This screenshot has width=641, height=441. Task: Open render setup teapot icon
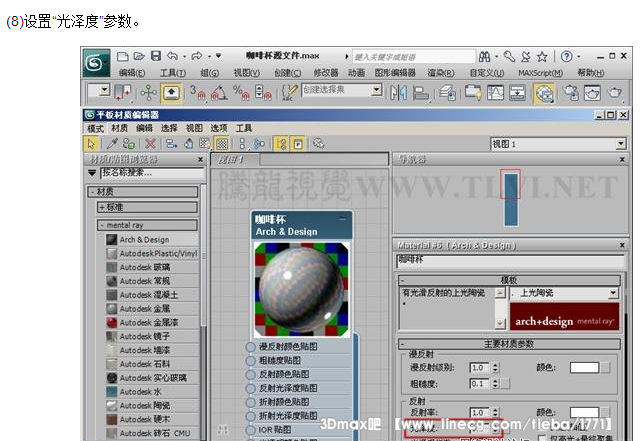pyautogui.click(x=570, y=93)
